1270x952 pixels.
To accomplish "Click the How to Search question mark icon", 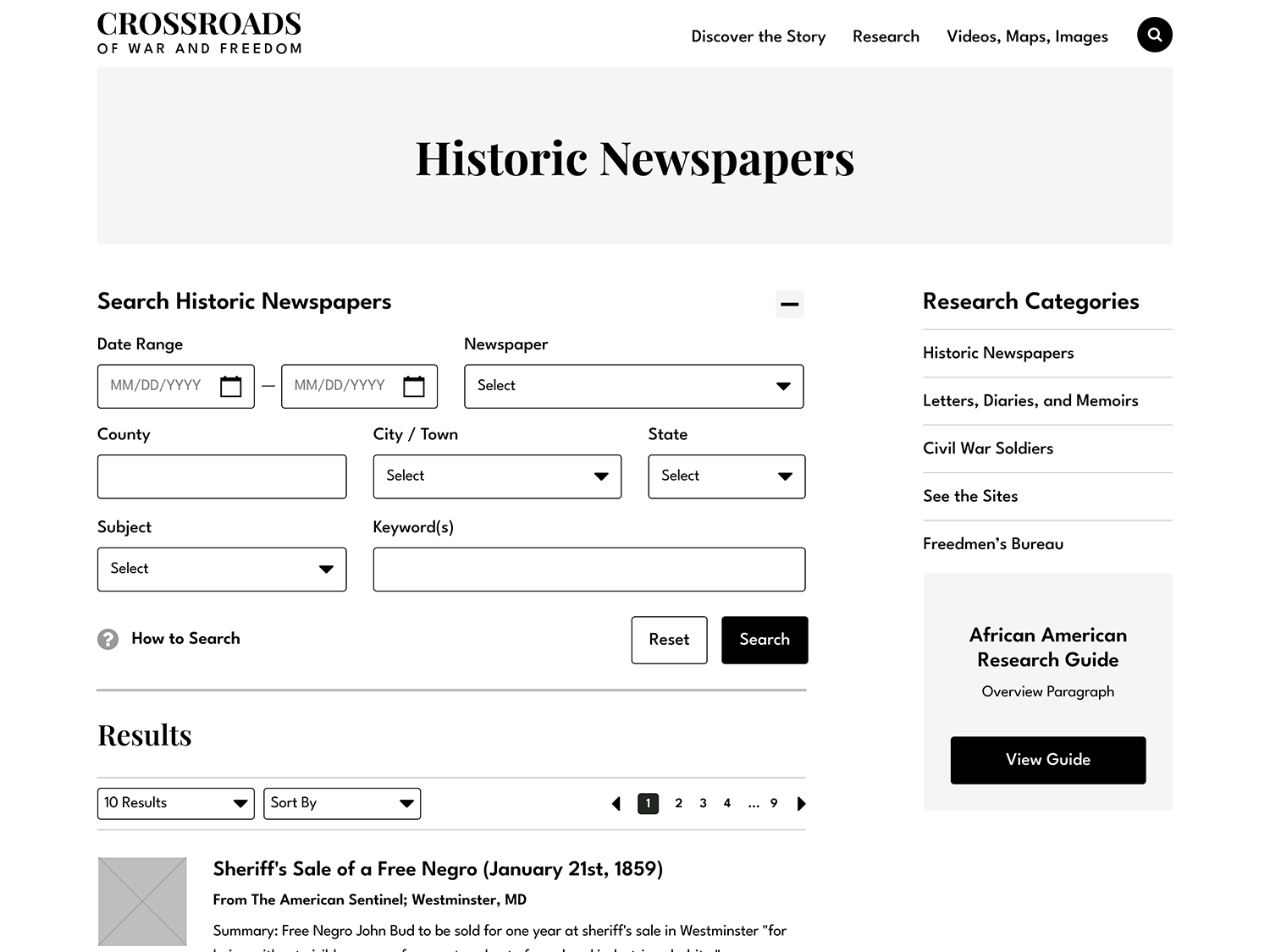I will 108,639.
